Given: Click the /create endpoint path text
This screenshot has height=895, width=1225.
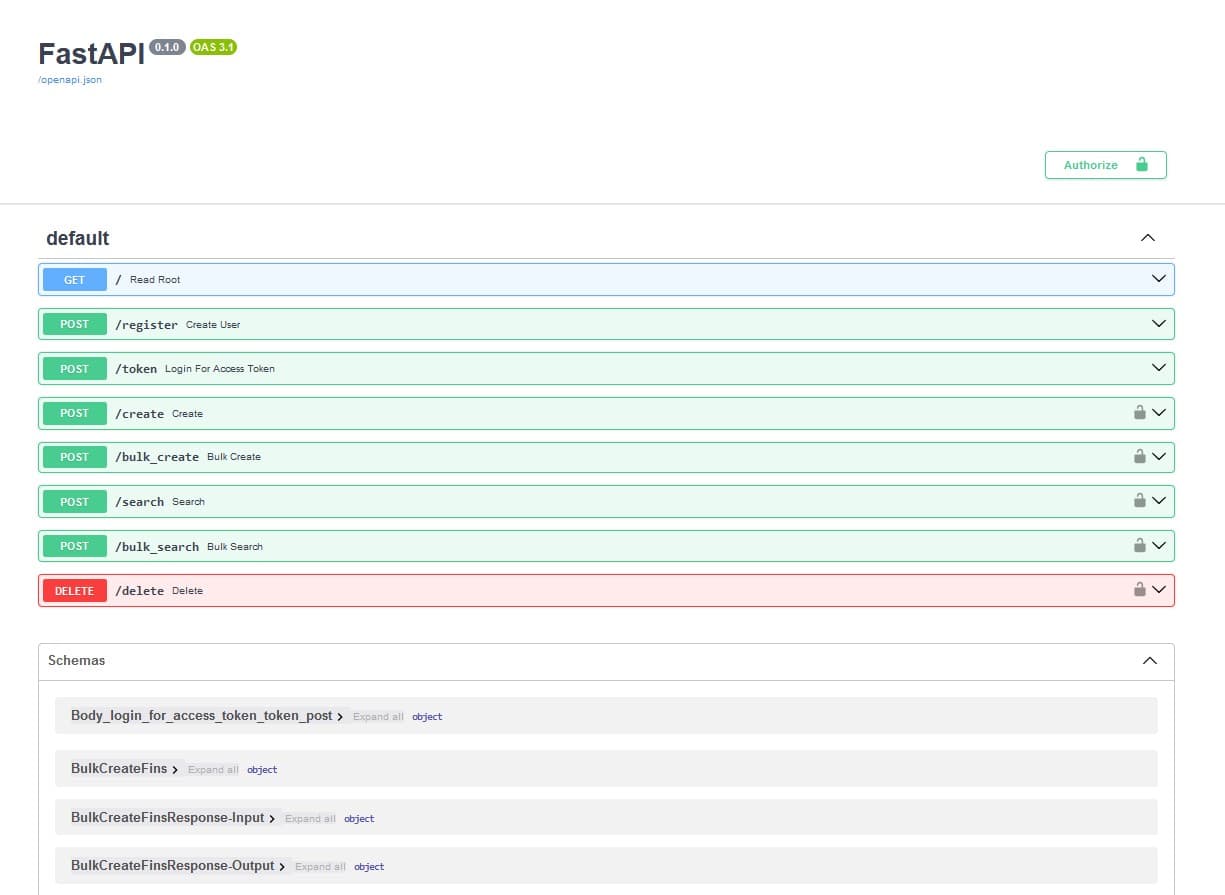Looking at the screenshot, I should point(139,414).
